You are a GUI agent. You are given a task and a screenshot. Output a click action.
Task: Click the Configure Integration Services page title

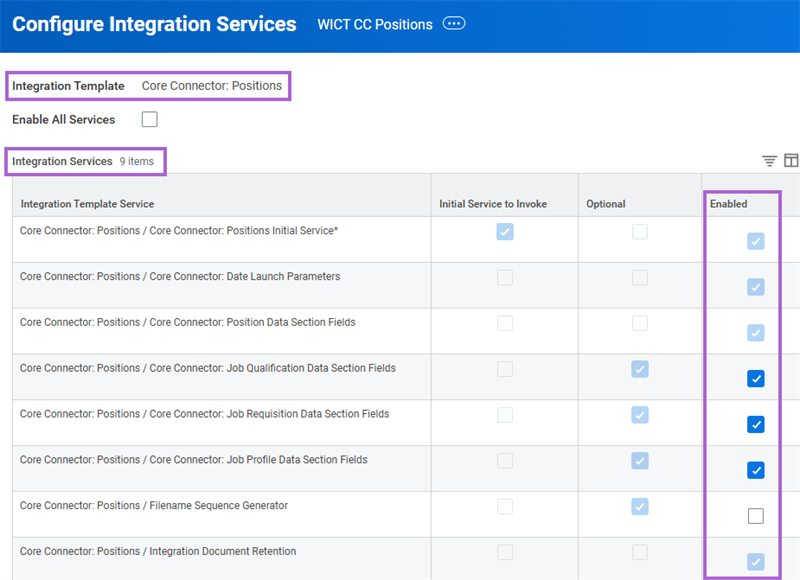pyautogui.click(x=154, y=24)
